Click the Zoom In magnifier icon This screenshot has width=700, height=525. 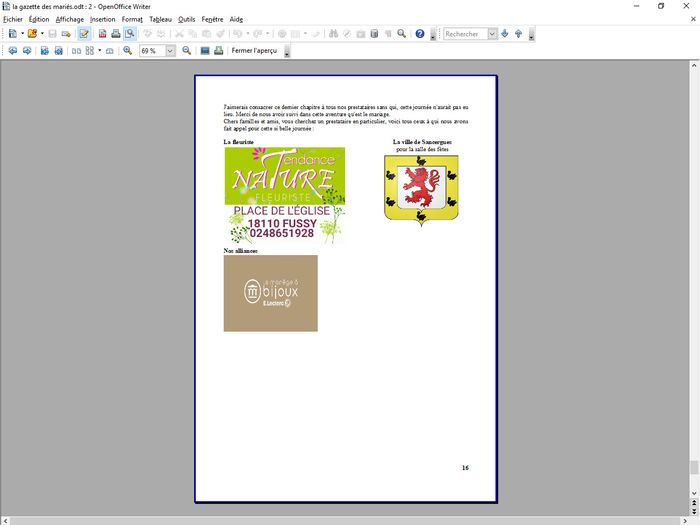coord(128,50)
